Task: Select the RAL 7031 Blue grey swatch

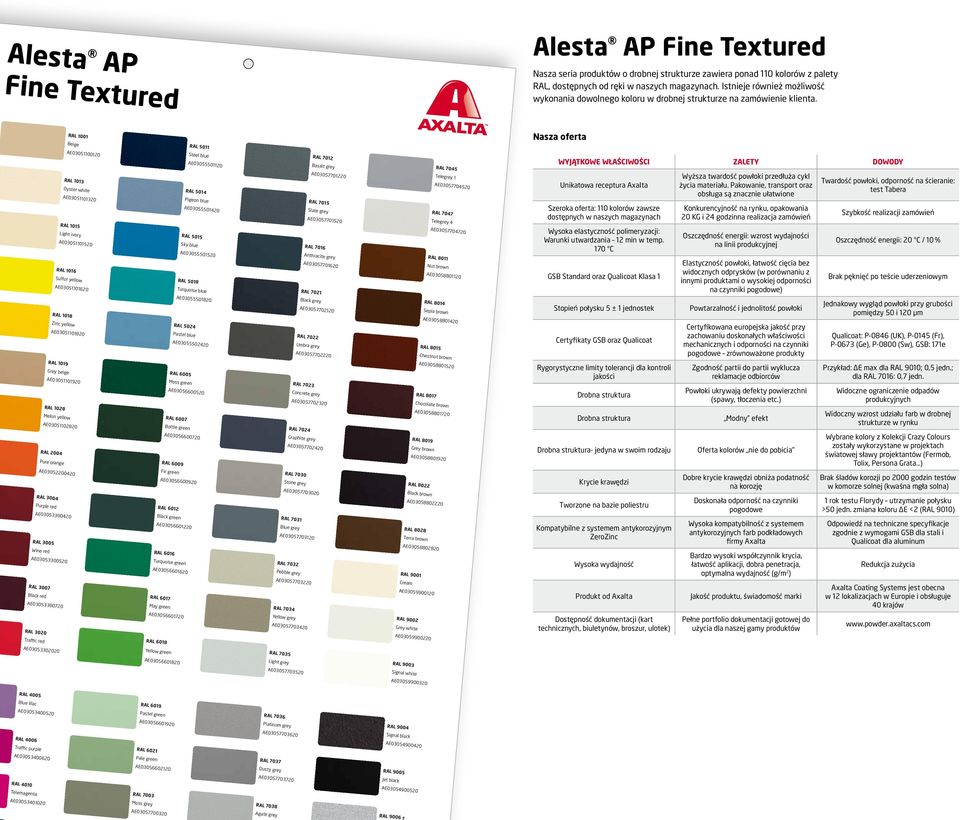Action: 246,524
